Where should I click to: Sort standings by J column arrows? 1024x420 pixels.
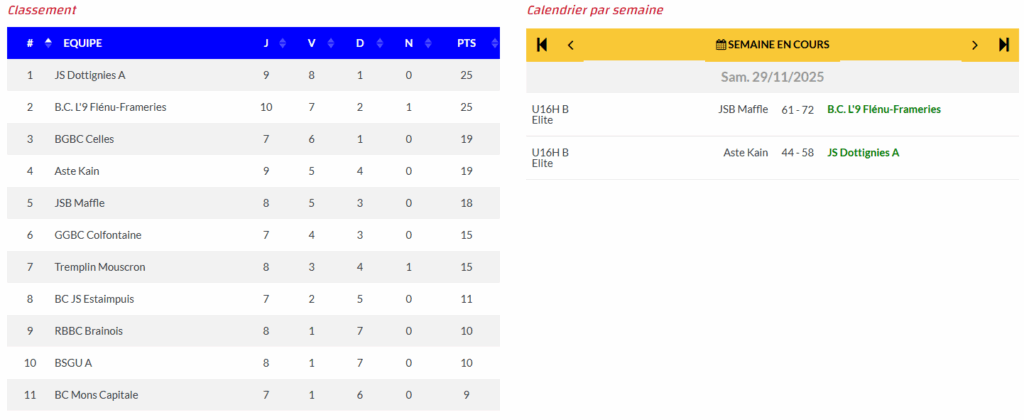click(x=282, y=43)
